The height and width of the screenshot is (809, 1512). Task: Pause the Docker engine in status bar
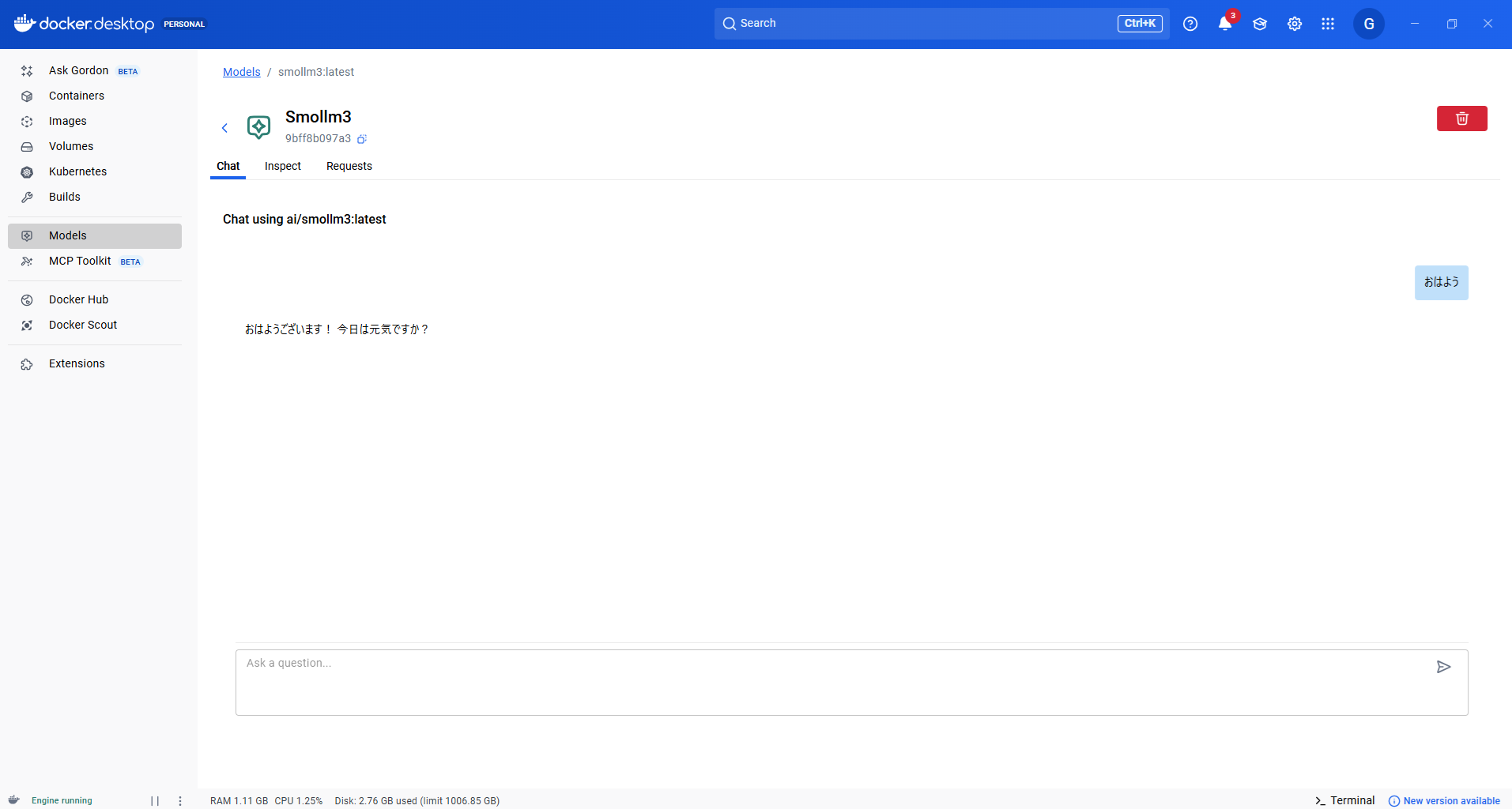pos(155,800)
